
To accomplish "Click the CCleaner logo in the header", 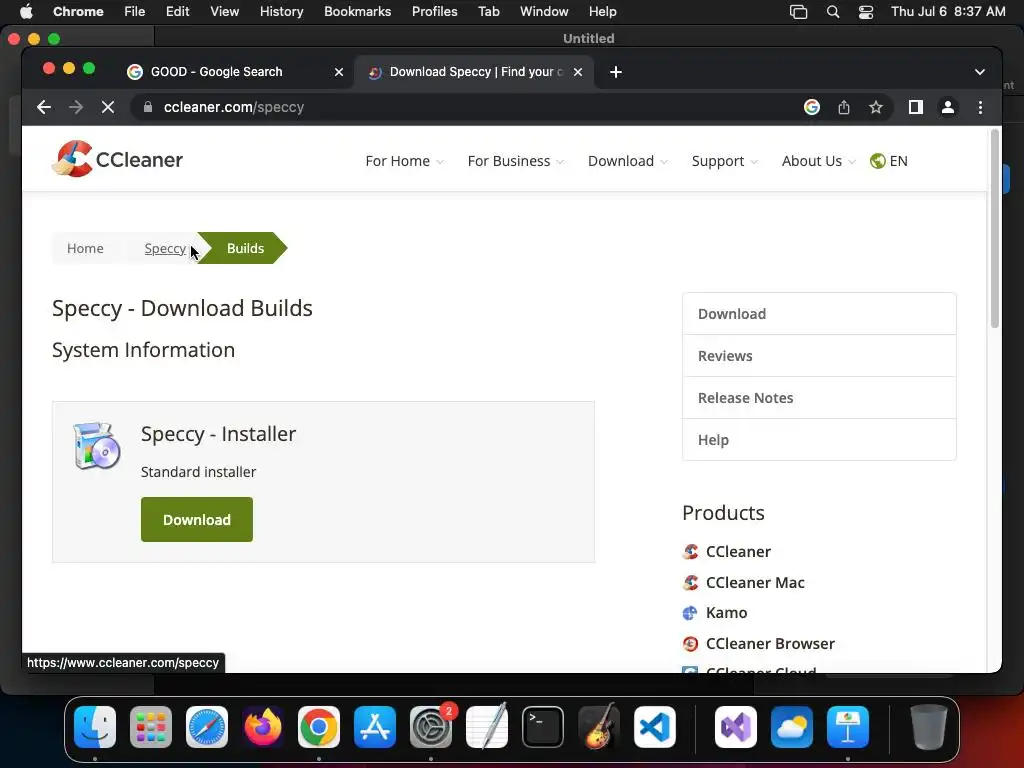I will coord(118,159).
